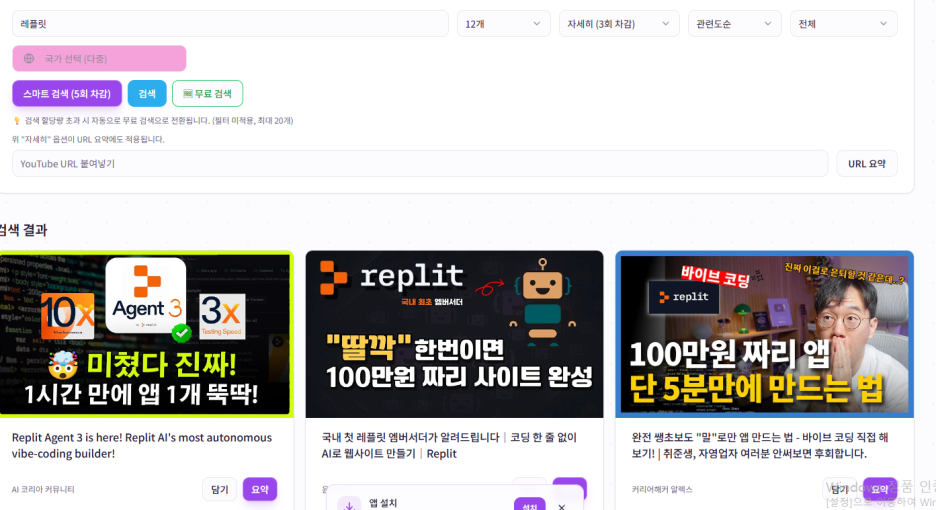This screenshot has width=936, height=510.
Task: Click 담기 on the 커리어해커 알렉스 card
Action: click(x=840, y=489)
